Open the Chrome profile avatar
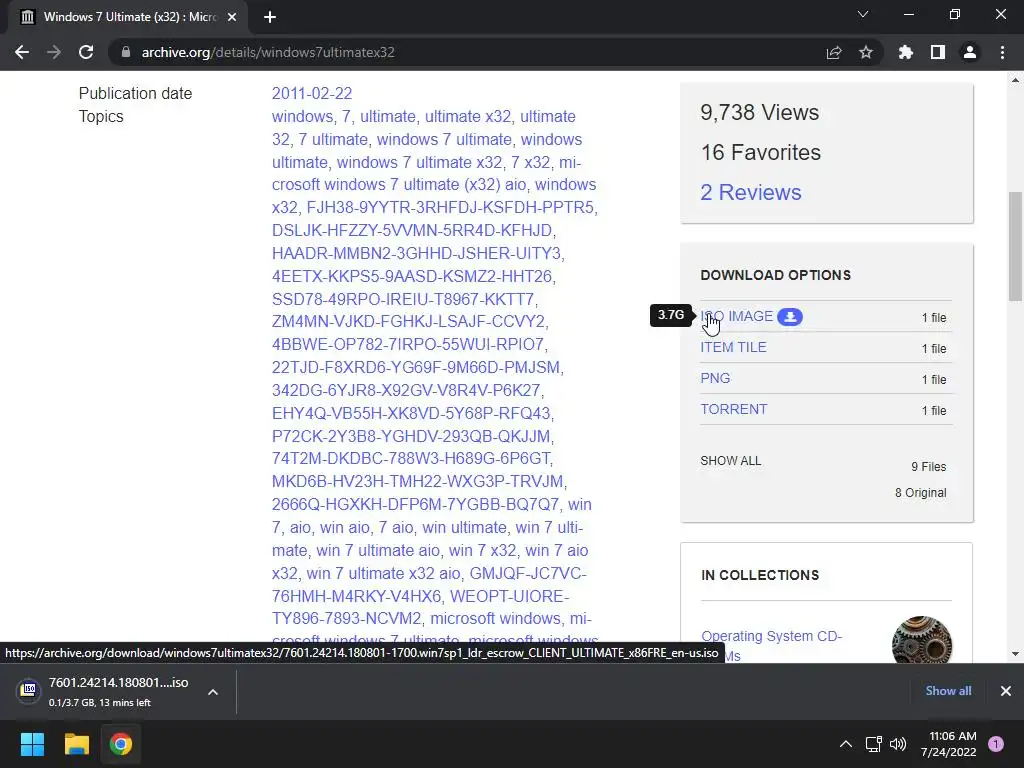Screen dimensions: 1024x768 pyautogui.click(x=970, y=52)
